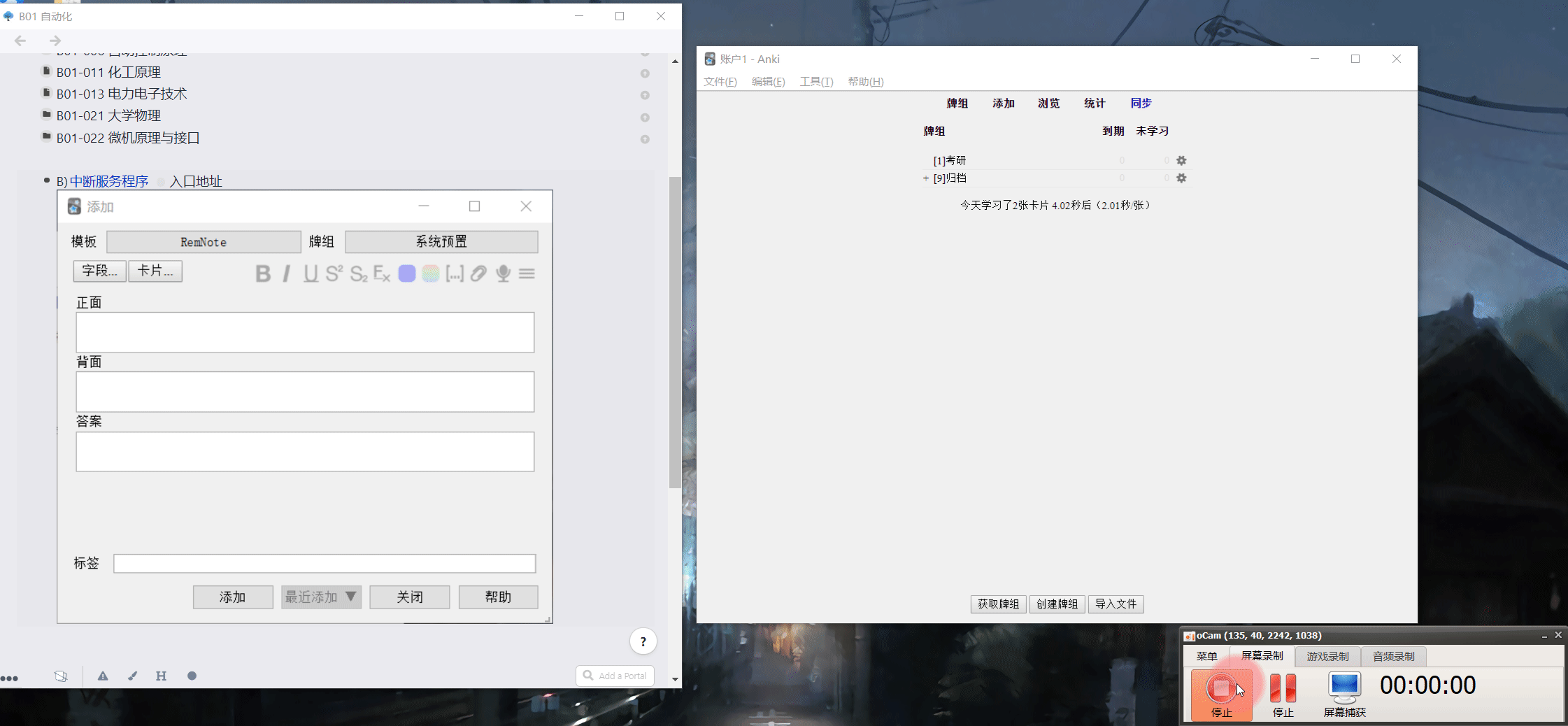Apply superscript formatting icon
The image size is (1568, 726).
pos(334,273)
